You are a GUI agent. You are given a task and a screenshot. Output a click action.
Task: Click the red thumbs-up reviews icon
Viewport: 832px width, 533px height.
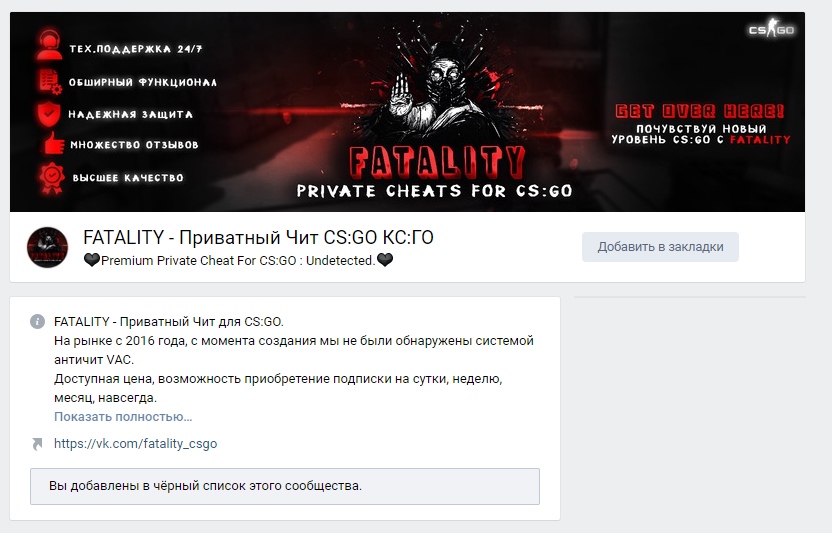coord(54,143)
